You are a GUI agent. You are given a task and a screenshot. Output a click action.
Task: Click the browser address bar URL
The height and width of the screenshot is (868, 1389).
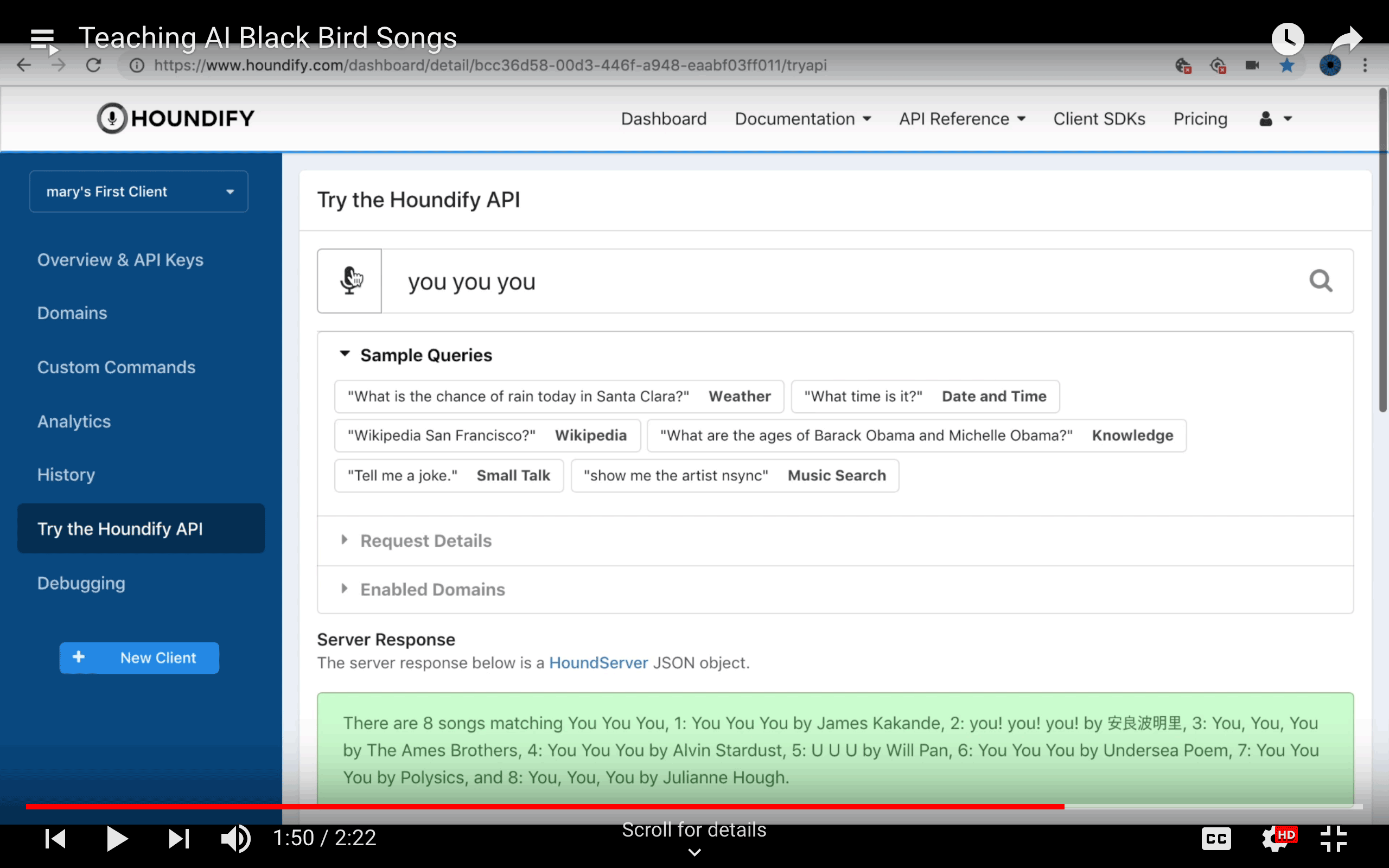tap(489, 65)
